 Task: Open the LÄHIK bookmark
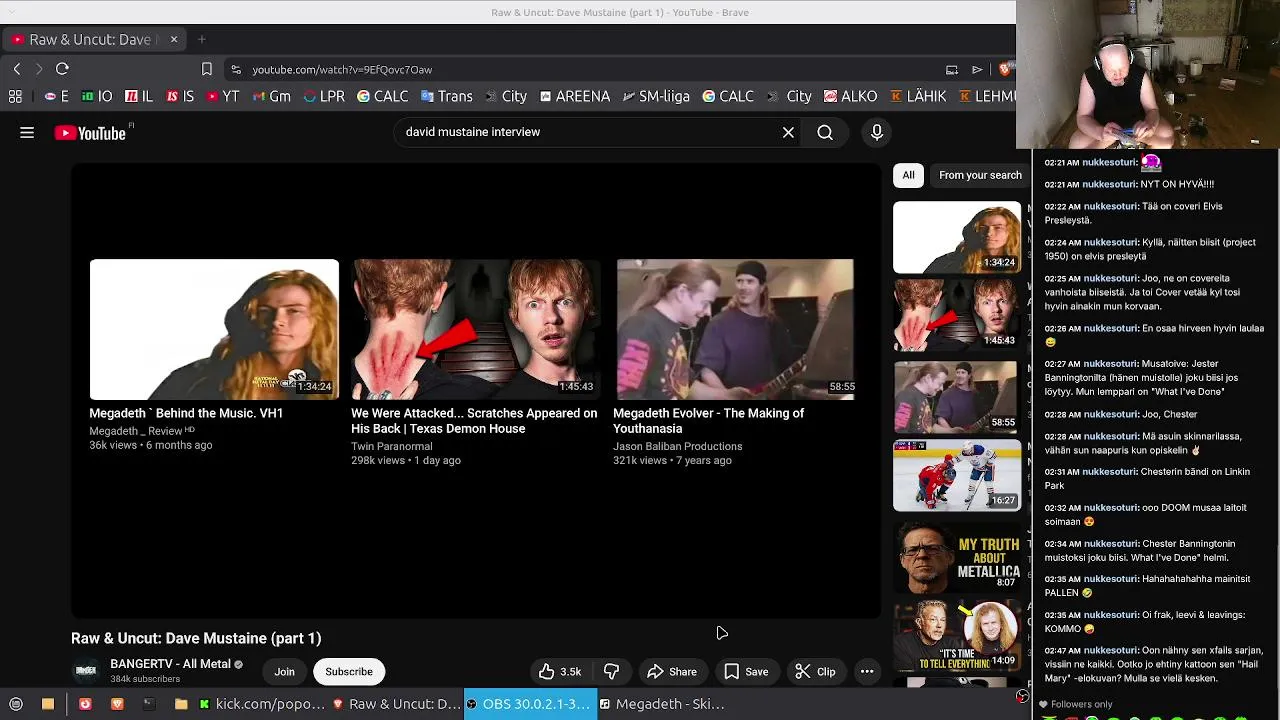[x=918, y=96]
